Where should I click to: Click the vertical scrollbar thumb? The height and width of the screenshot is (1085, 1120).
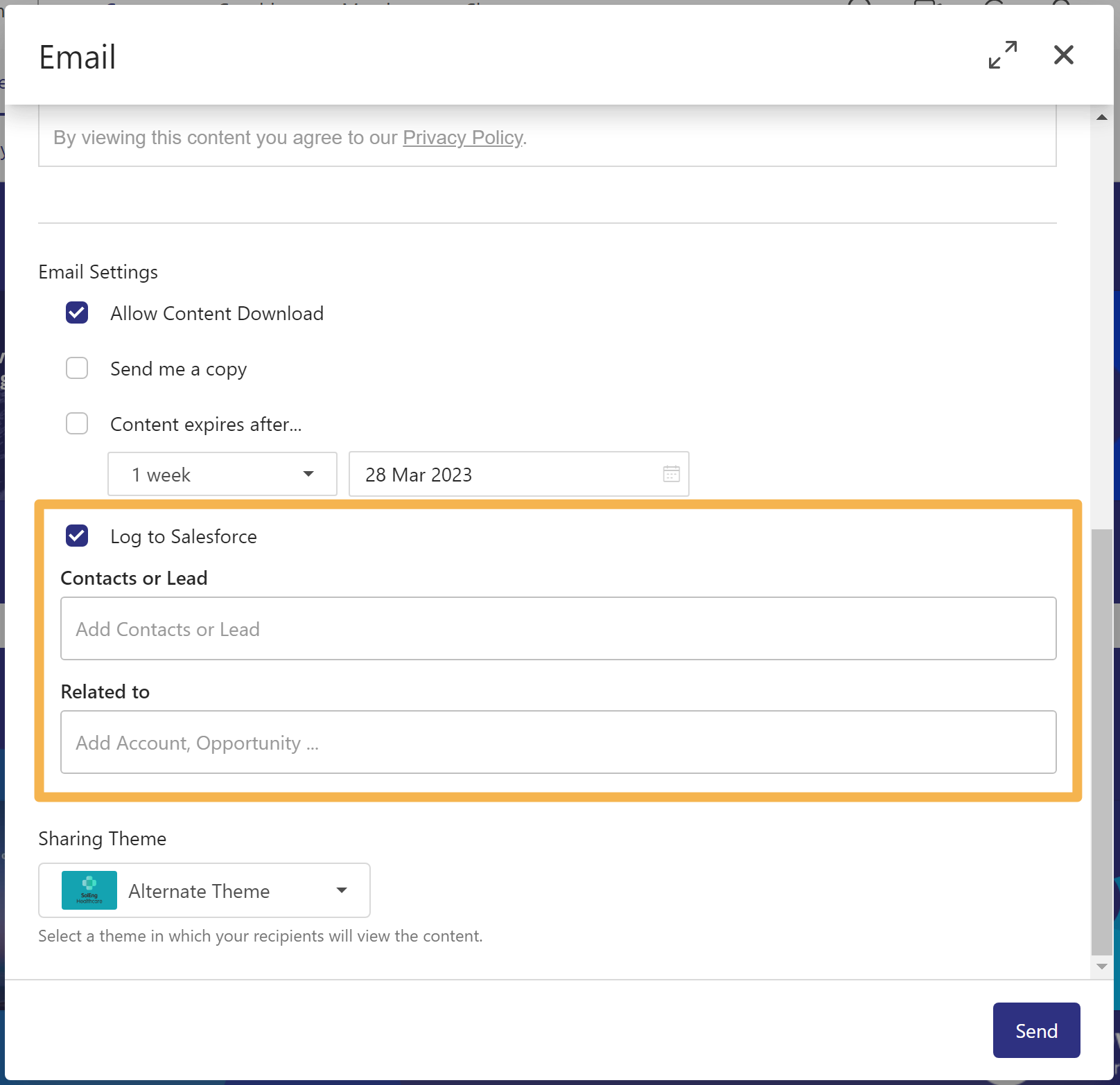1101,741
